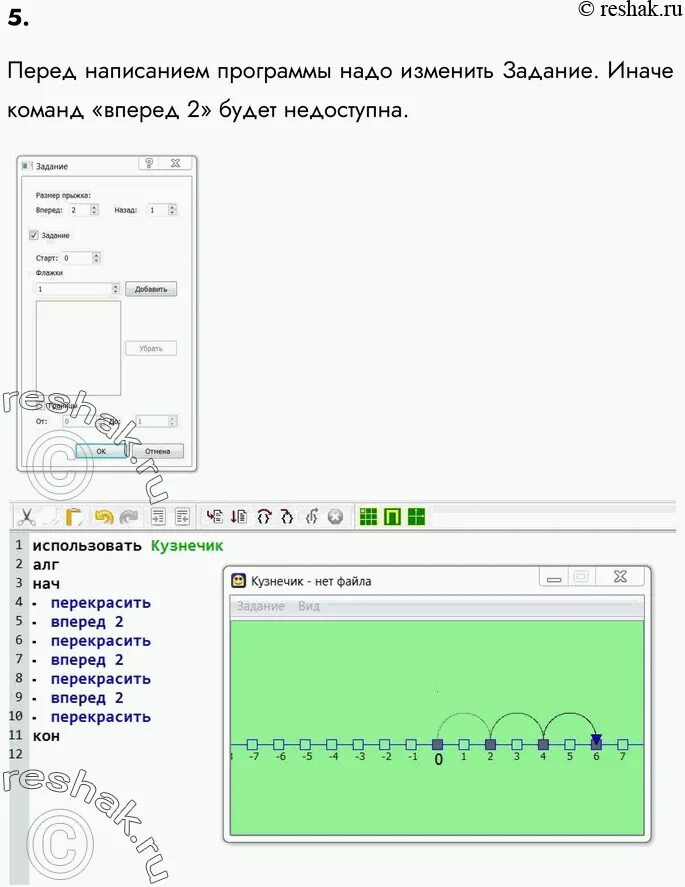685x887 pixels.
Task: Click the question mark help button in the Задание dialog
Action: coord(149,163)
